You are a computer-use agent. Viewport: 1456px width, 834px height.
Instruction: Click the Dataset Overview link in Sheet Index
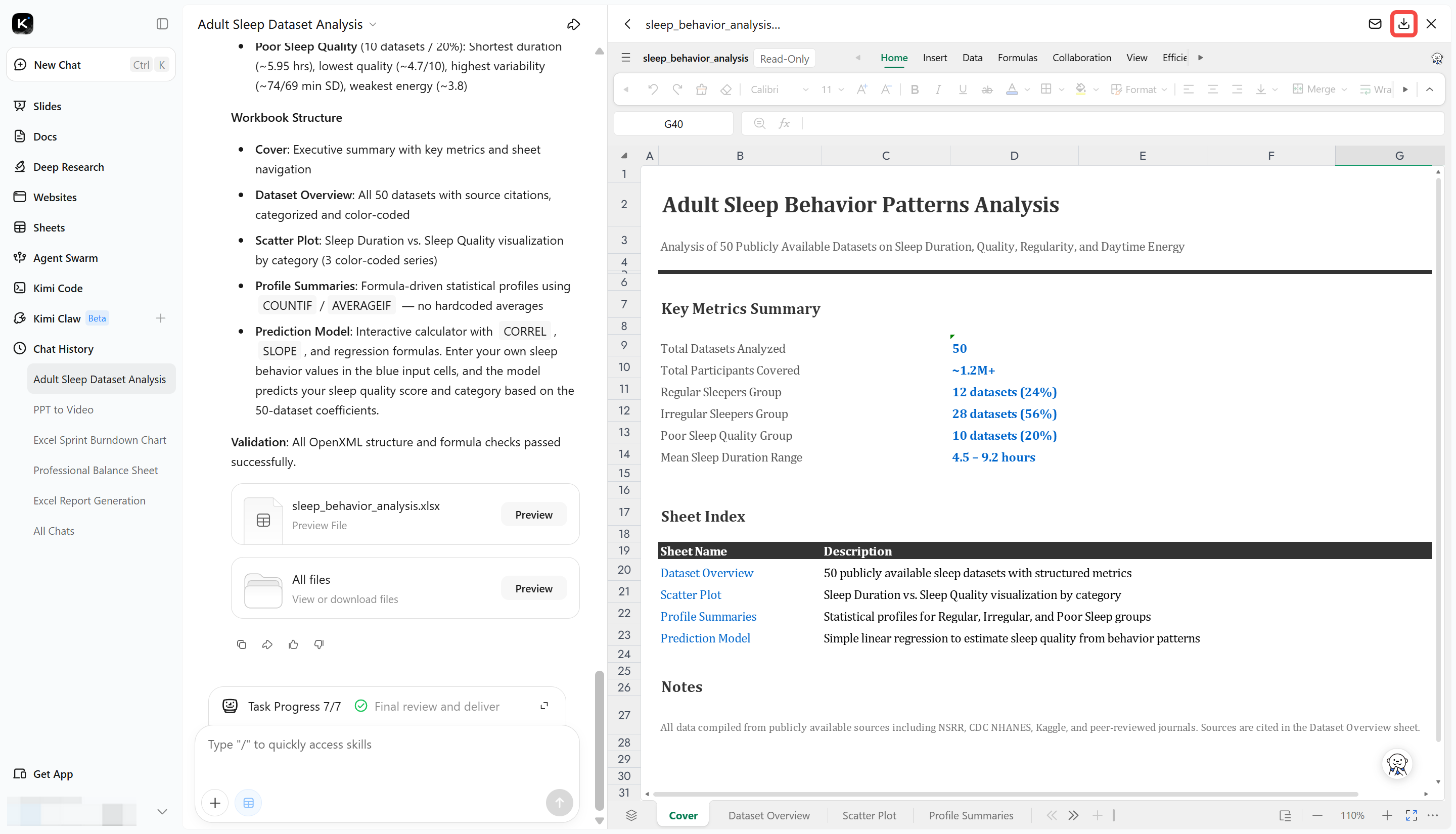706,573
